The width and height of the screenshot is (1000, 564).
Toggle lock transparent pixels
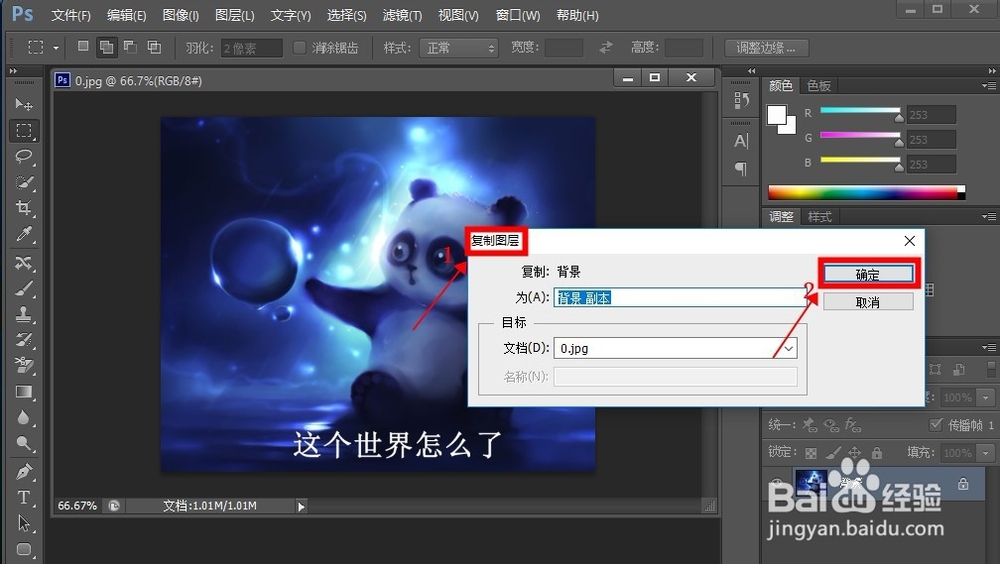tap(811, 453)
